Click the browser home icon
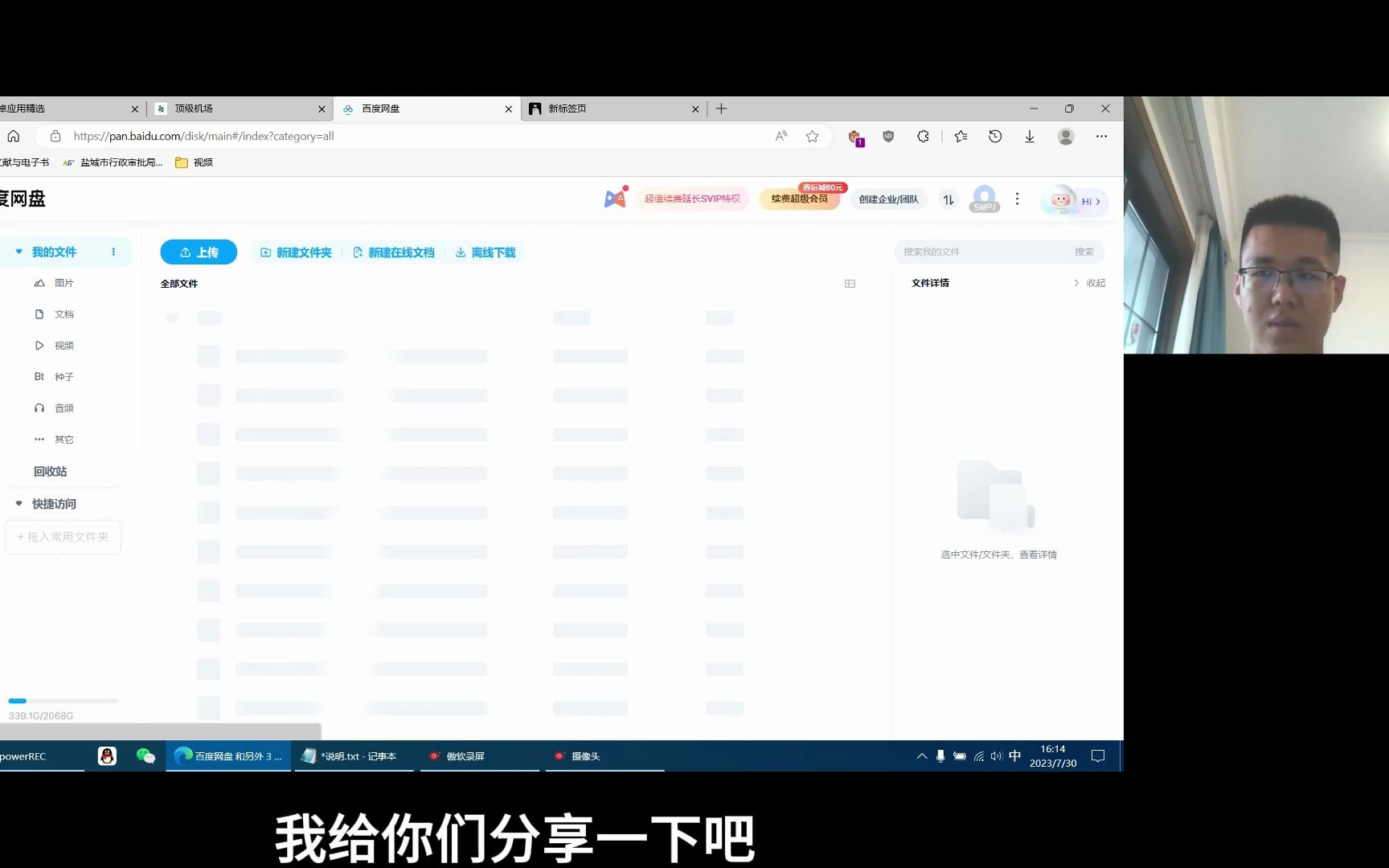 14,137
